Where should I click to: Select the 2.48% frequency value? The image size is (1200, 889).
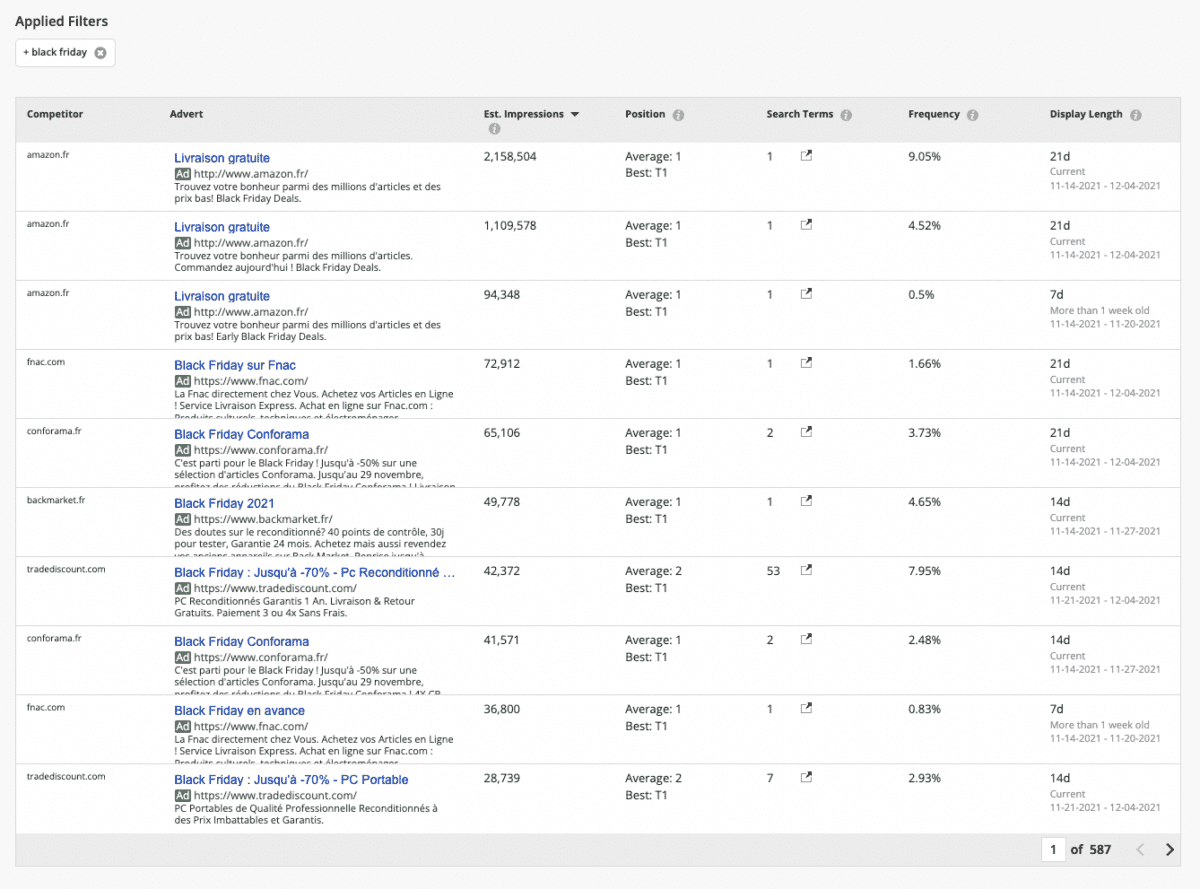pyautogui.click(x=924, y=640)
